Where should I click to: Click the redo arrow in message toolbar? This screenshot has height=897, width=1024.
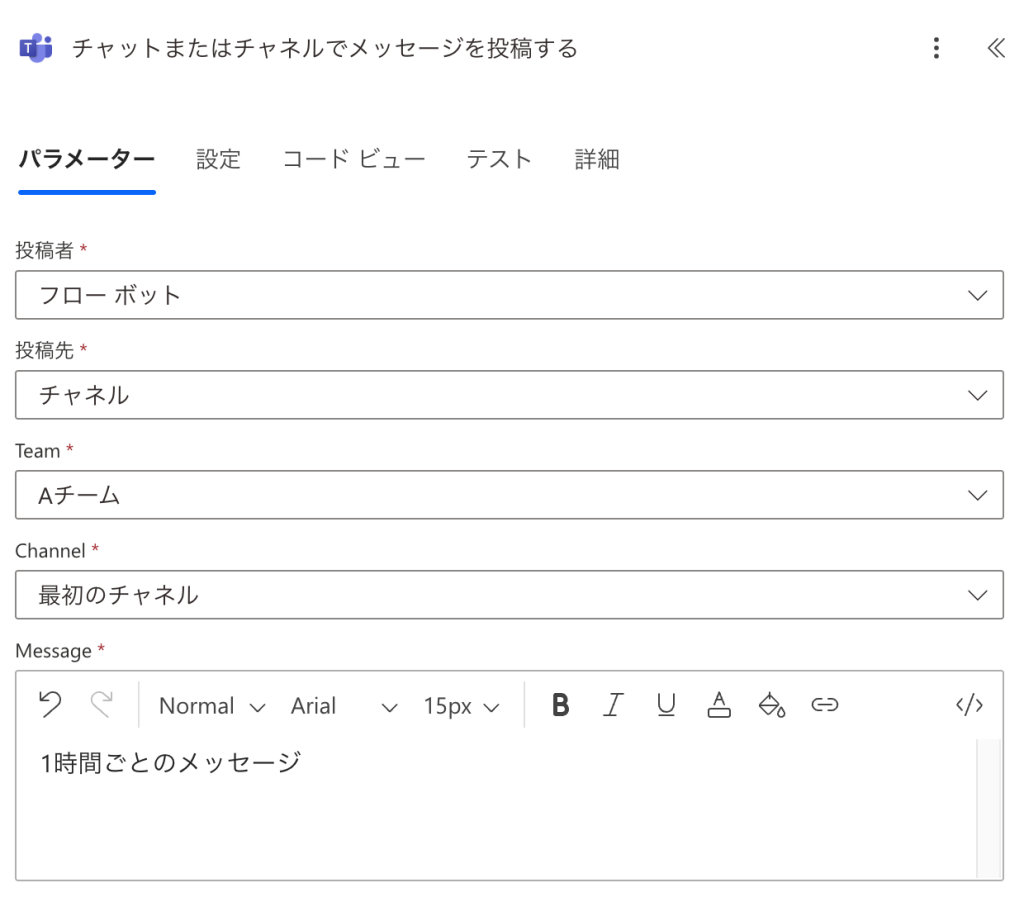(102, 704)
